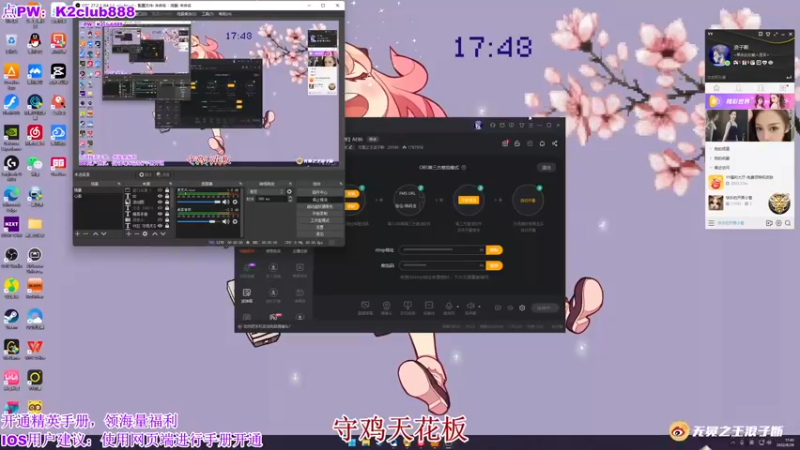Open OBS scene transition type dropdown
800x450 pixels.
point(265,191)
